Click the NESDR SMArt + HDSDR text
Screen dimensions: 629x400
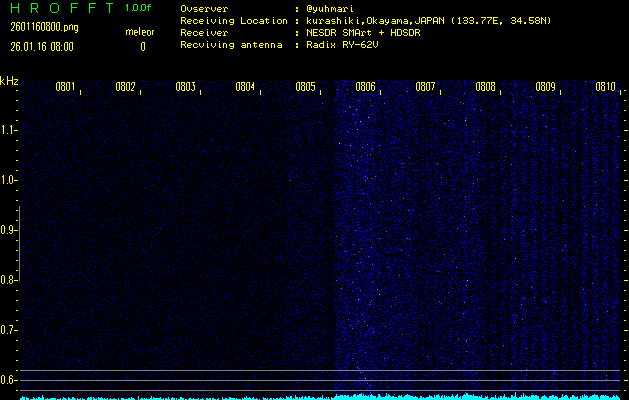[363, 33]
